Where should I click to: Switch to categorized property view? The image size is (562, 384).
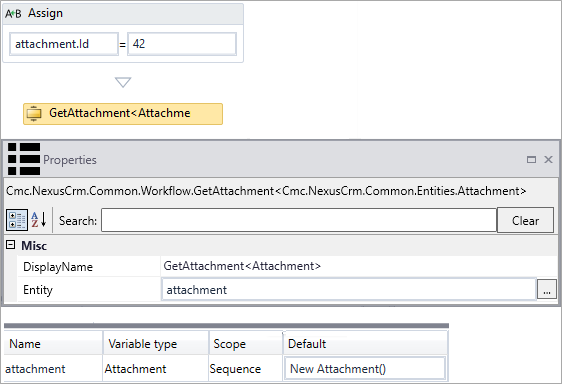(x=17, y=220)
